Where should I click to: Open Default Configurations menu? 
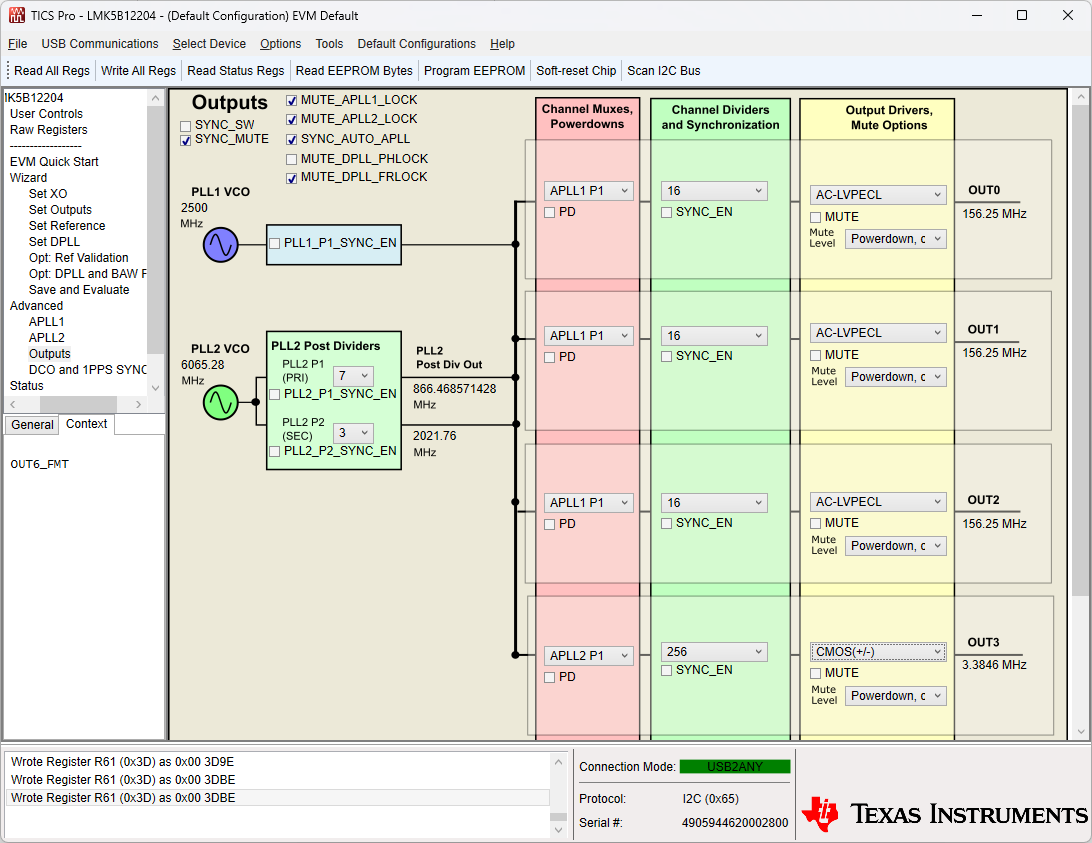tap(416, 44)
